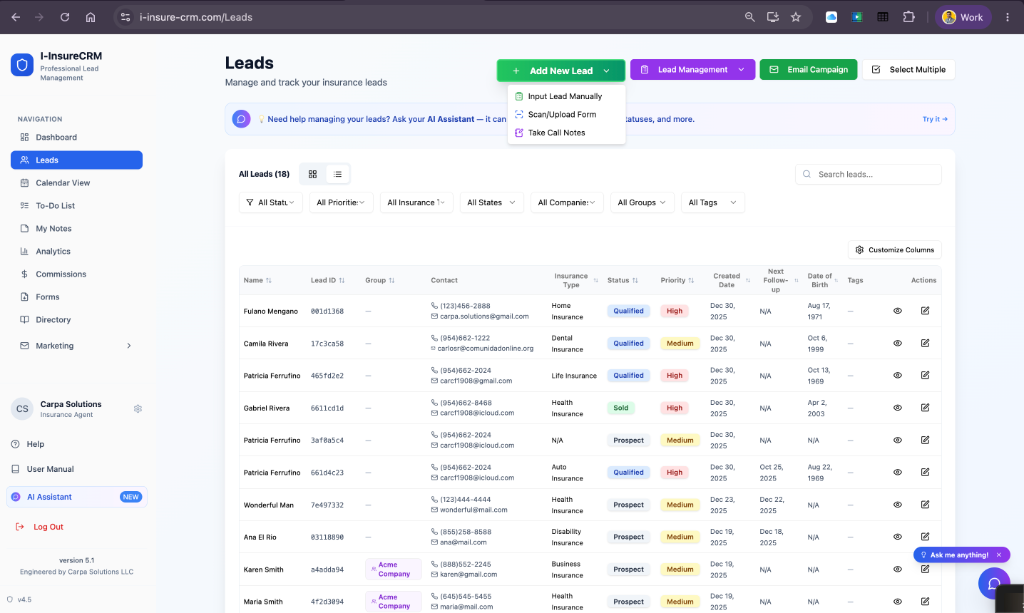The width and height of the screenshot is (1024, 613).
Task: Edit the Wonderful Man lead
Action: (925, 505)
